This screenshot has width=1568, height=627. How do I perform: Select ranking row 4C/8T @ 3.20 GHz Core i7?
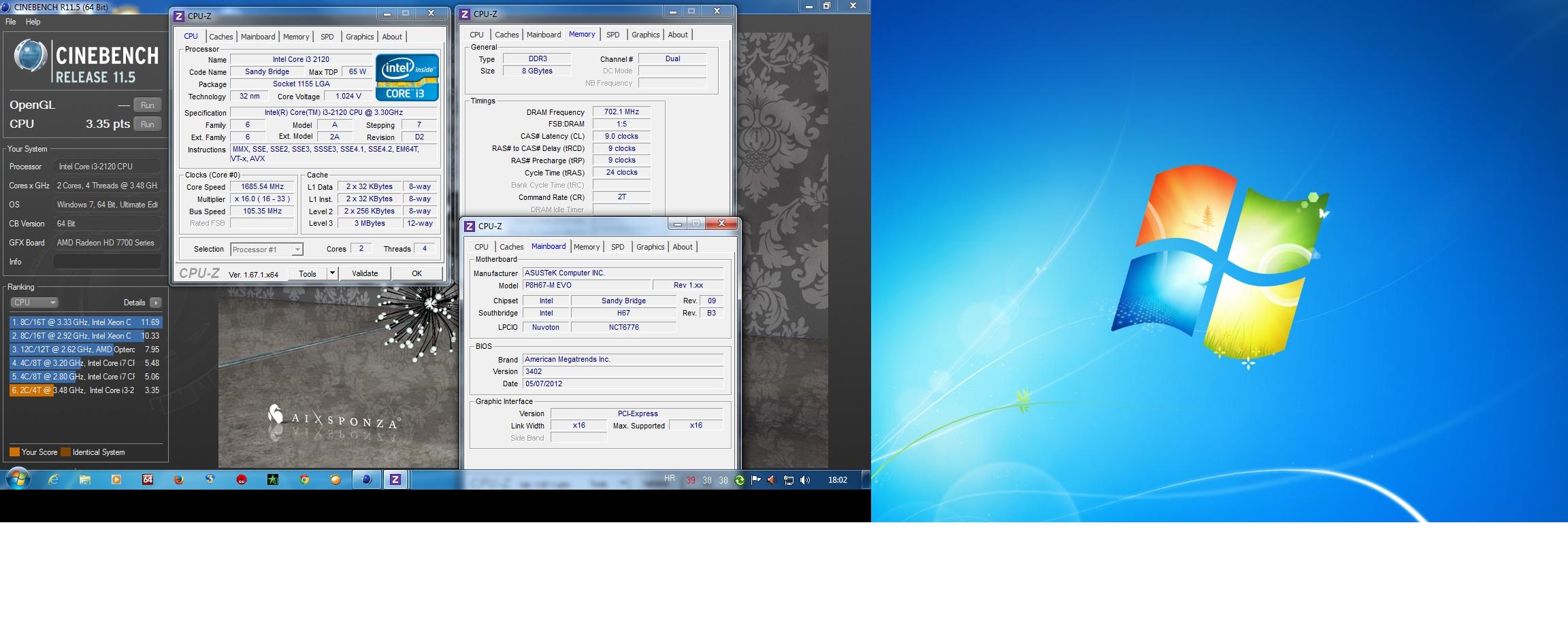click(85, 363)
